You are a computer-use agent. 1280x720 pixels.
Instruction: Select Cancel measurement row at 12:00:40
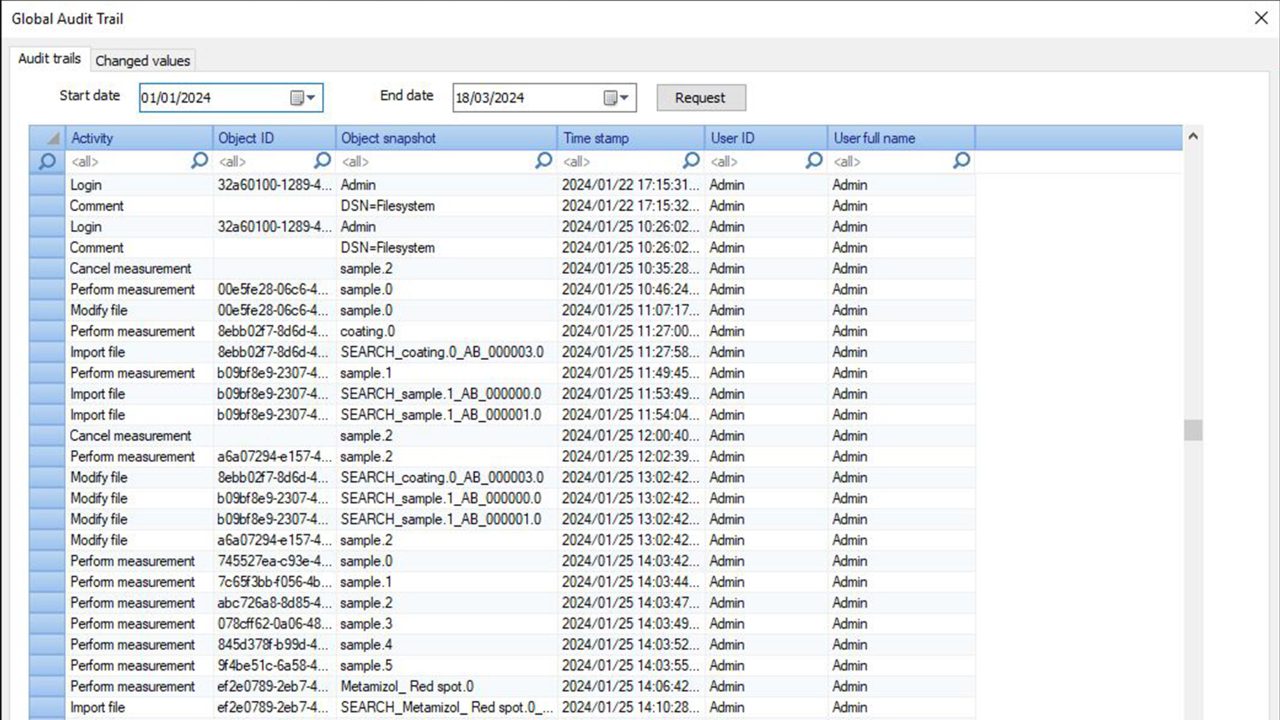pos(502,436)
